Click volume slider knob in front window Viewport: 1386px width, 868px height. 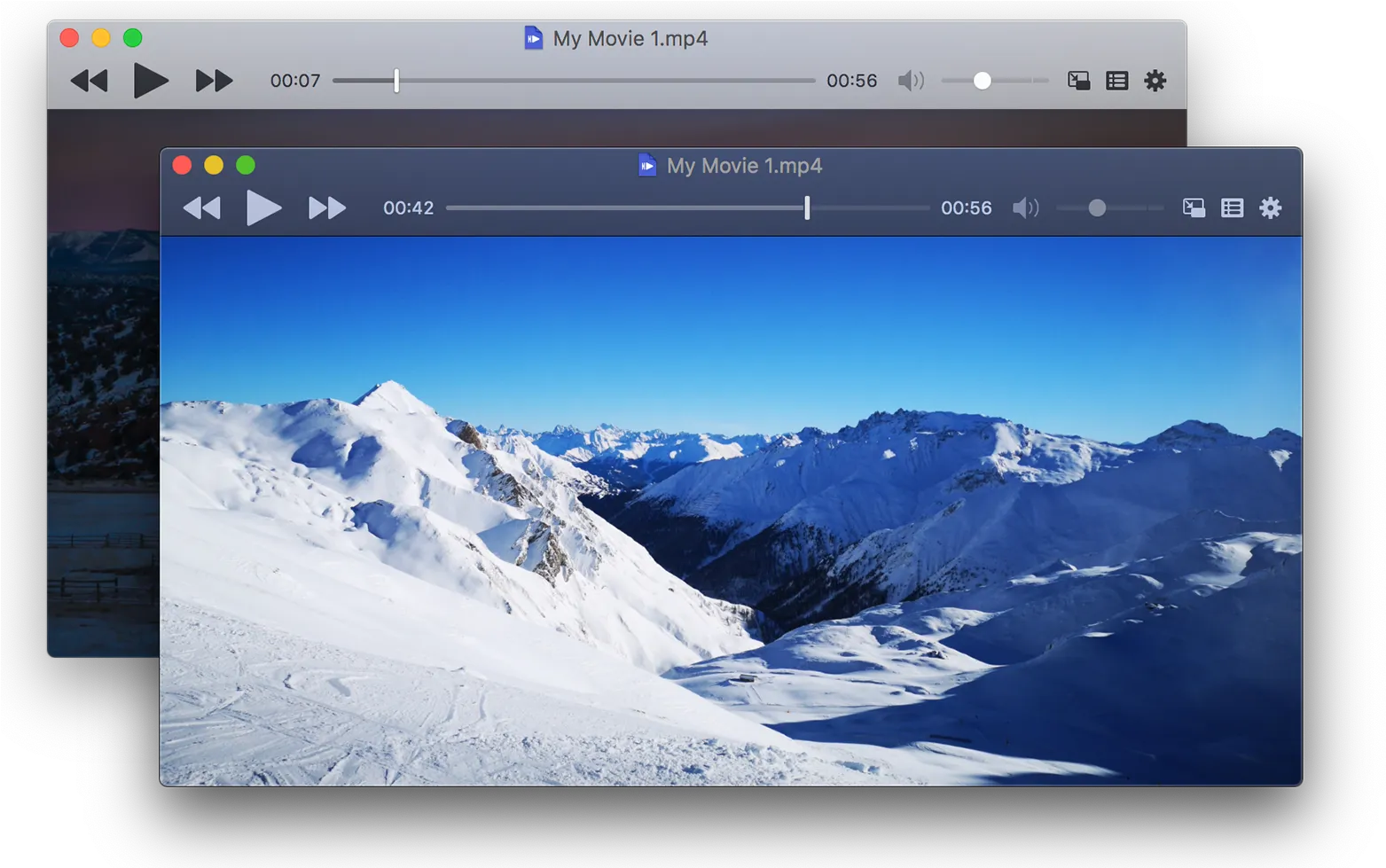tap(1097, 208)
